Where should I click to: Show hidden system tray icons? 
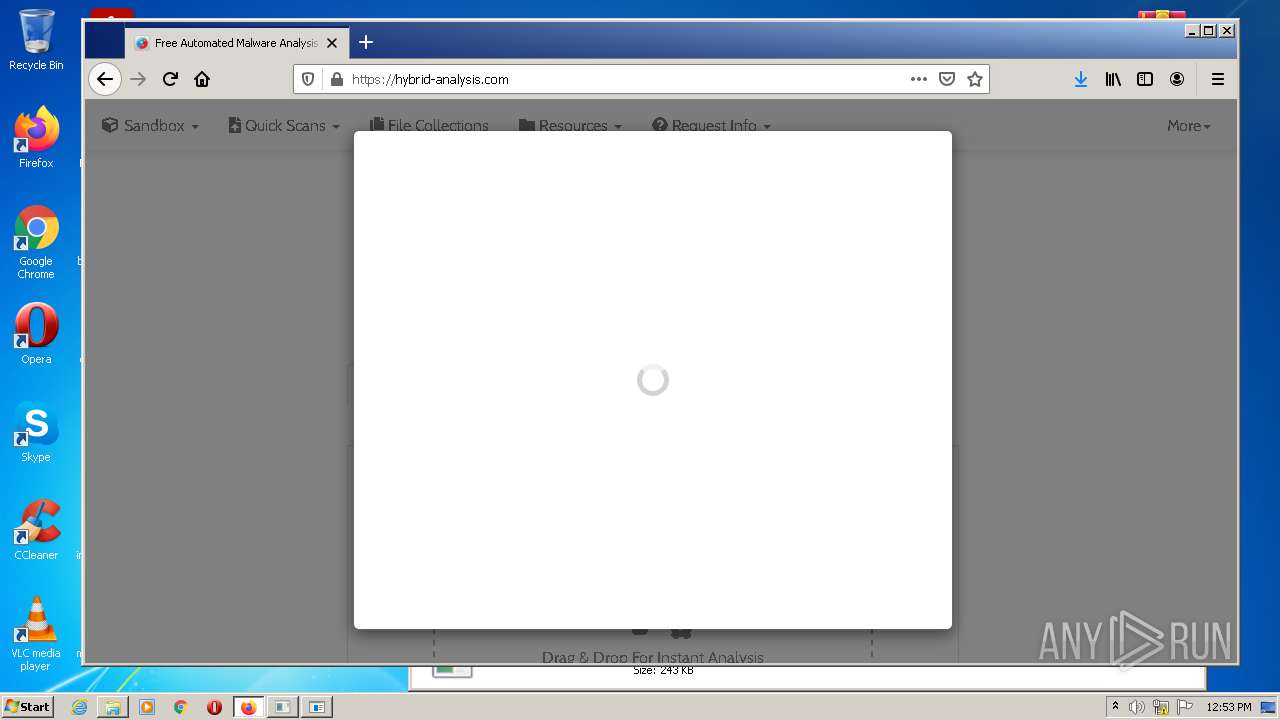[x=1116, y=707]
